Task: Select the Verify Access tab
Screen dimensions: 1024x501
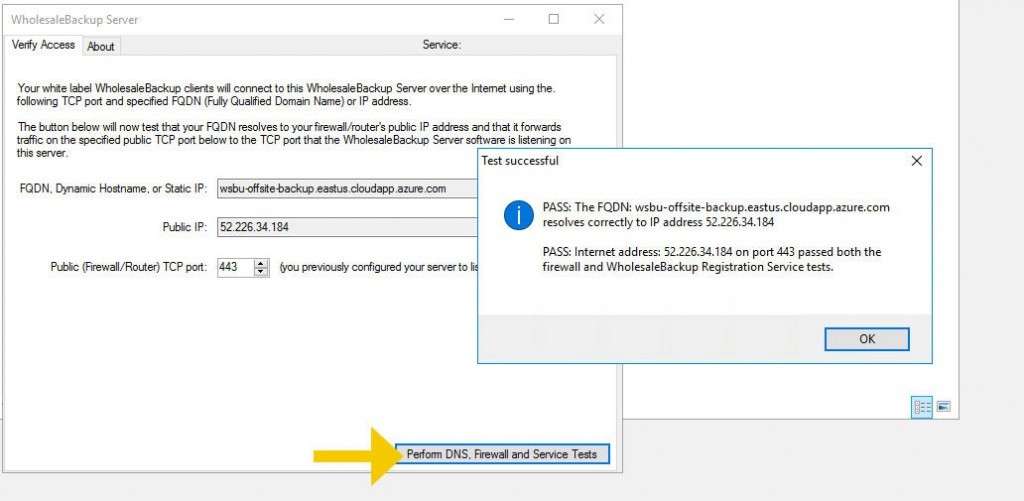Action: click(43, 45)
